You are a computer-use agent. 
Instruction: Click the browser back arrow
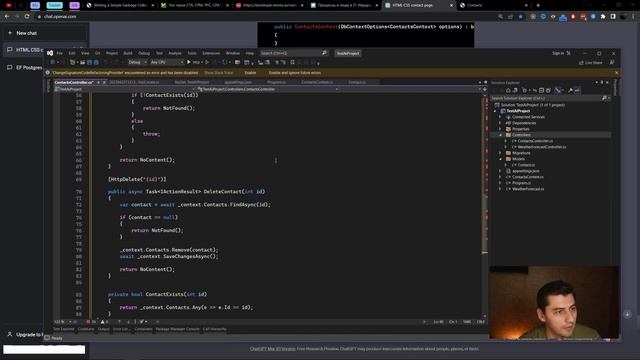click(x=7, y=16)
